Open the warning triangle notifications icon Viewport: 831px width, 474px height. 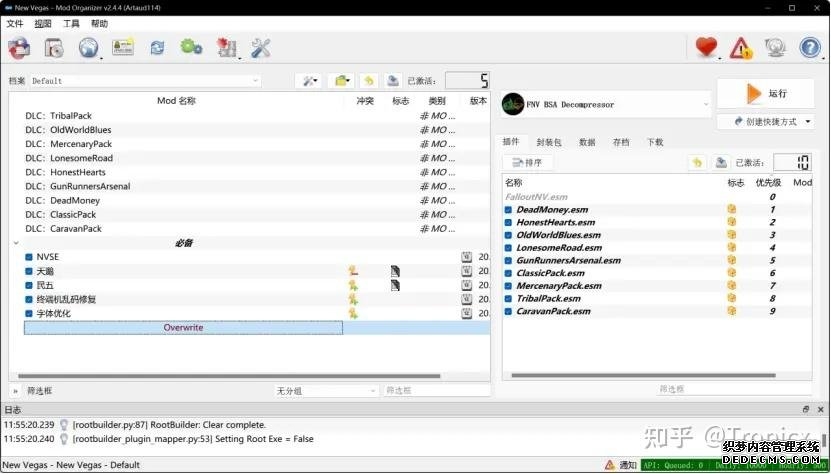[741, 47]
